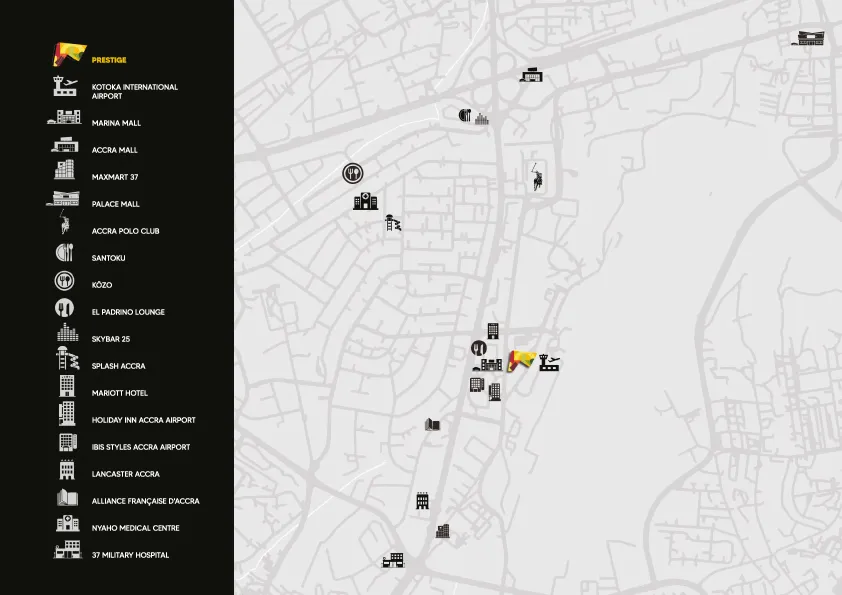Viewport: 842px width, 595px height.
Task: Click the El Padrino Lounge icon in the legend
Action: (64, 308)
